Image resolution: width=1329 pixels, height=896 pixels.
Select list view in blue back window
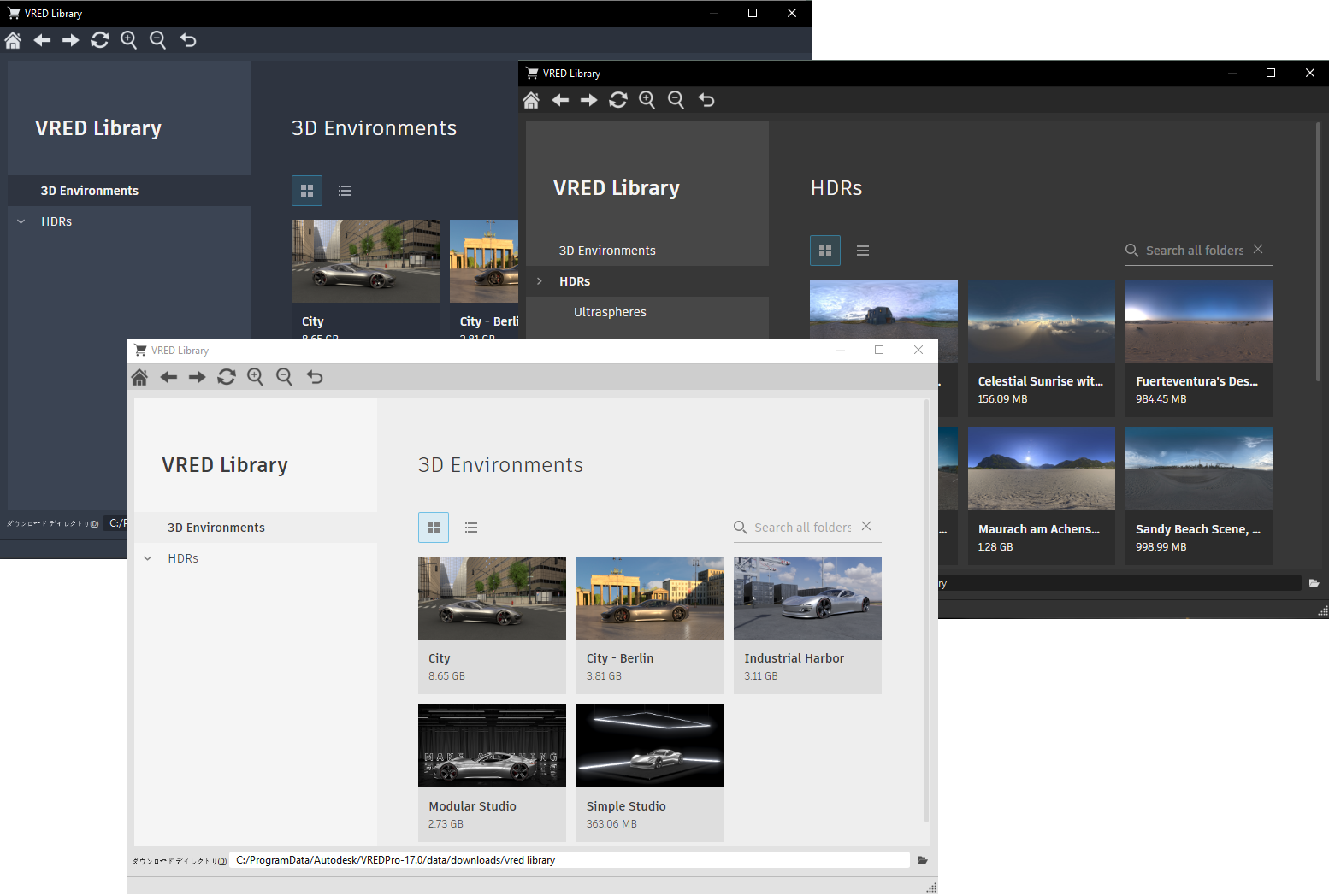click(345, 191)
